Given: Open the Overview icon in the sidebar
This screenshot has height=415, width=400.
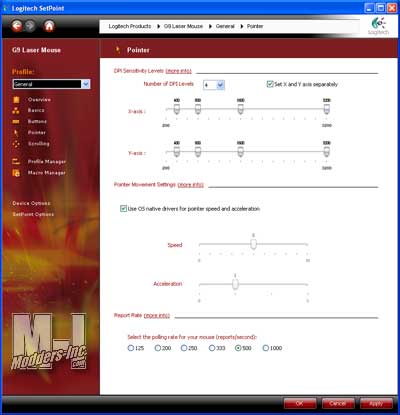Looking at the screenshot, I should coord(16,100).
